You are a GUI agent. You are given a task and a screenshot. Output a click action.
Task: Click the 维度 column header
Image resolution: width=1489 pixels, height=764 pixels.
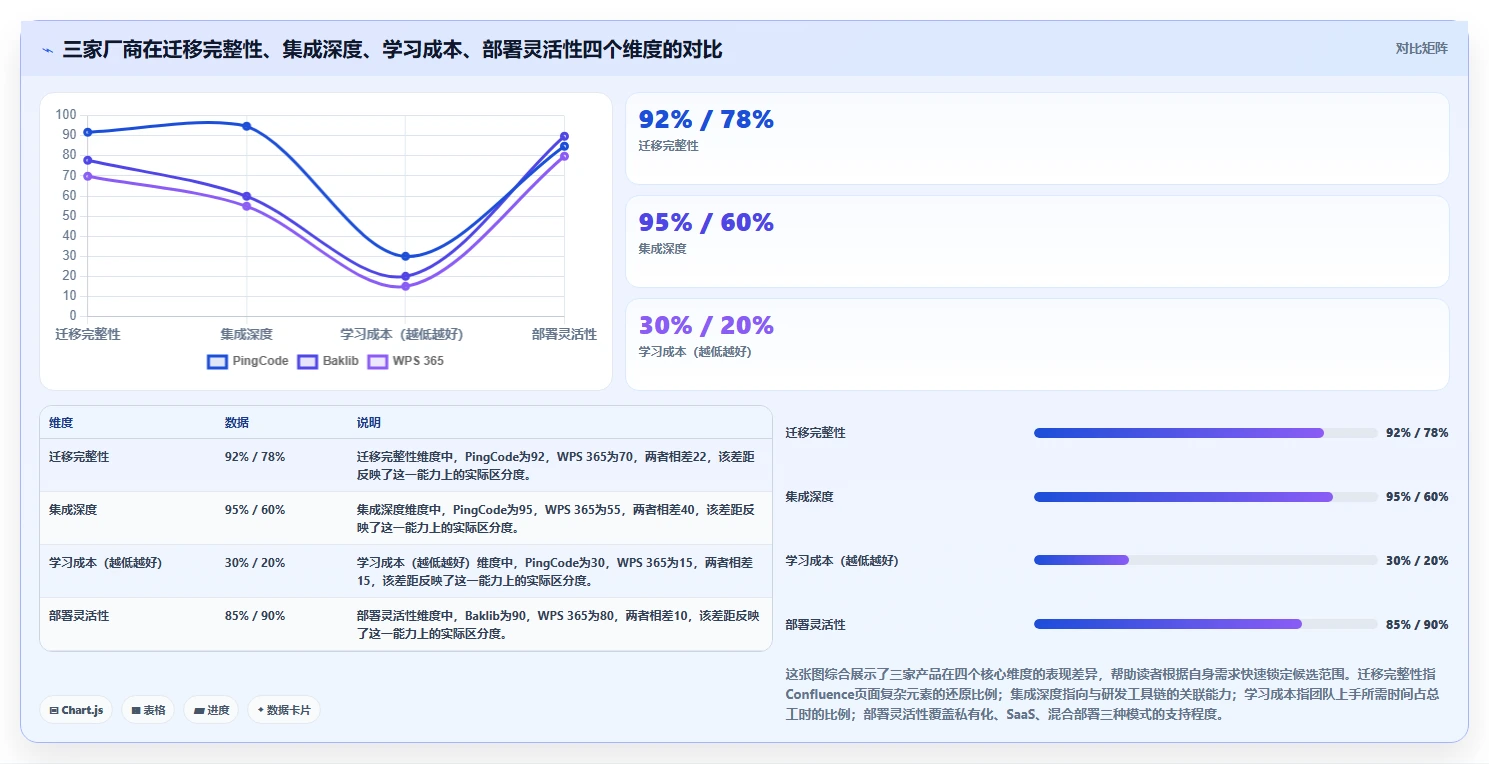(x=61, y=423)
